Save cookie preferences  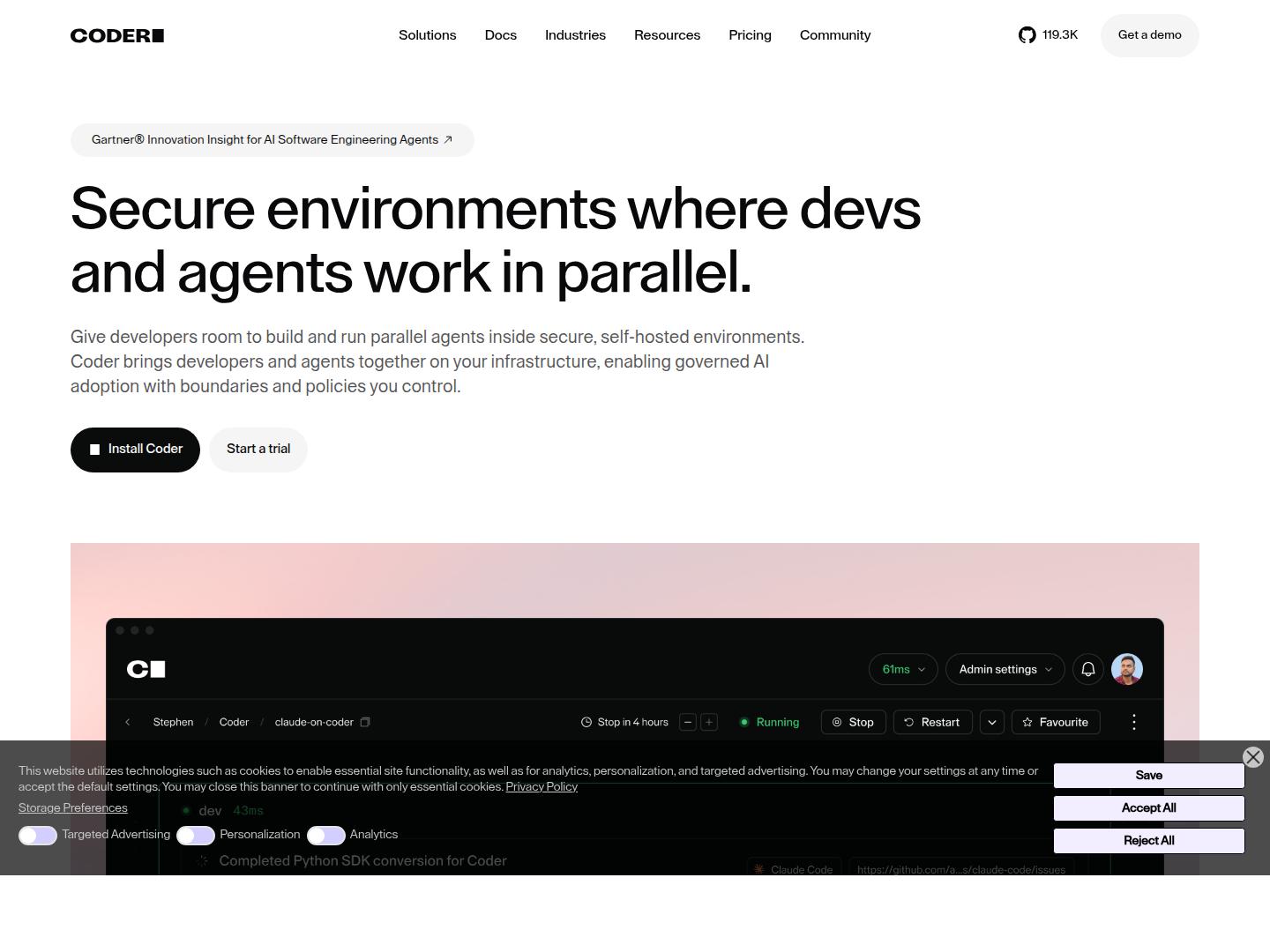(1149, 776)
